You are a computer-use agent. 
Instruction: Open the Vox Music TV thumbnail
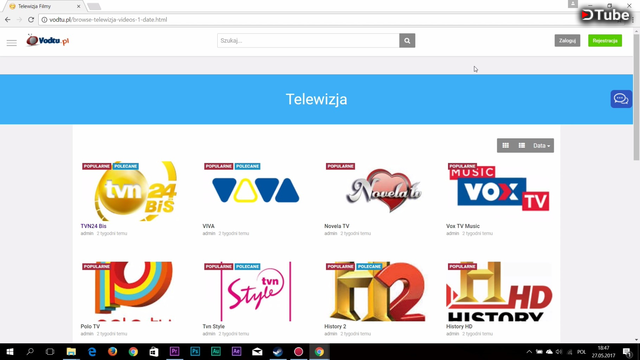point(500,191)
